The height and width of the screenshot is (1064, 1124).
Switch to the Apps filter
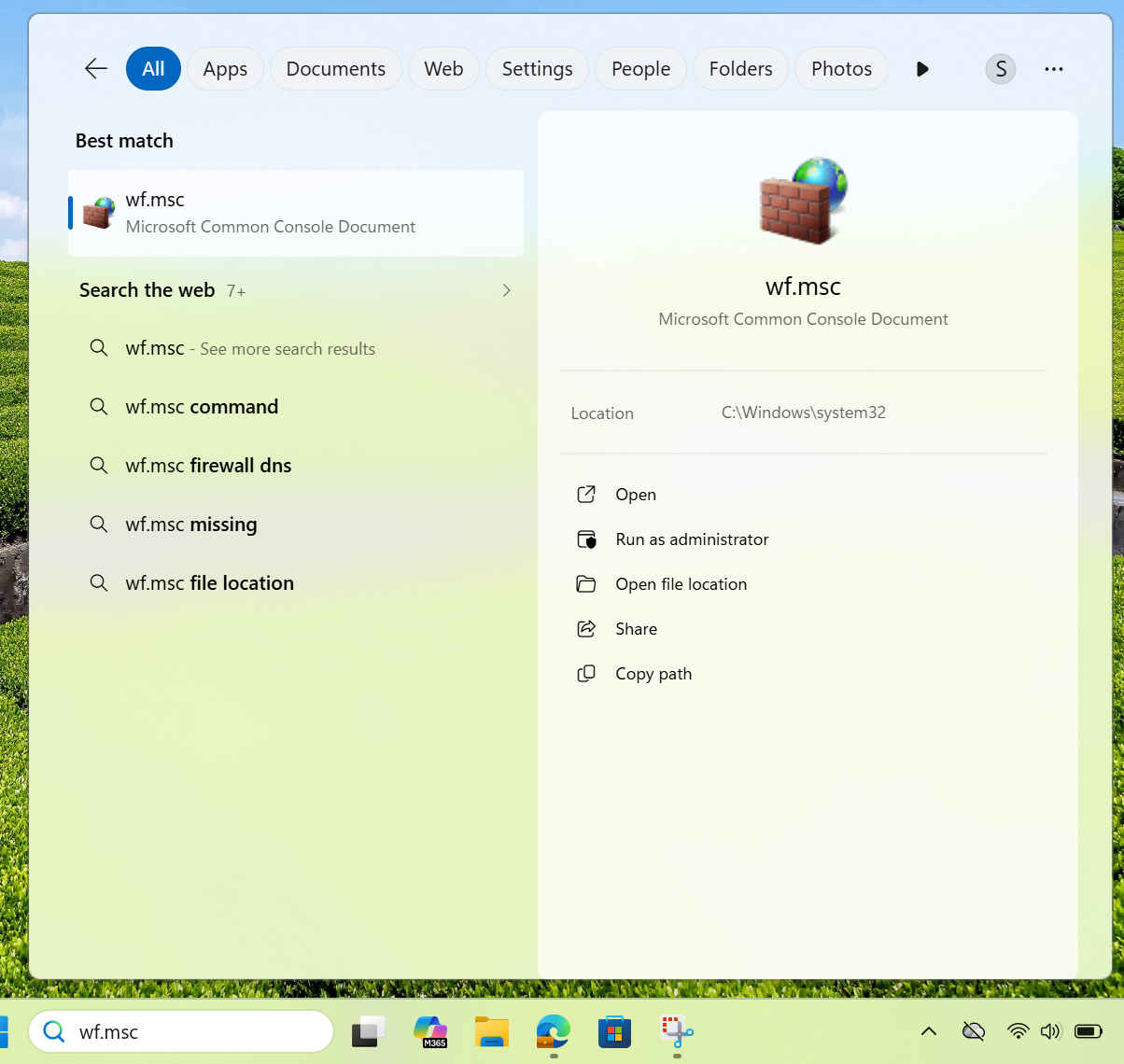225,69
